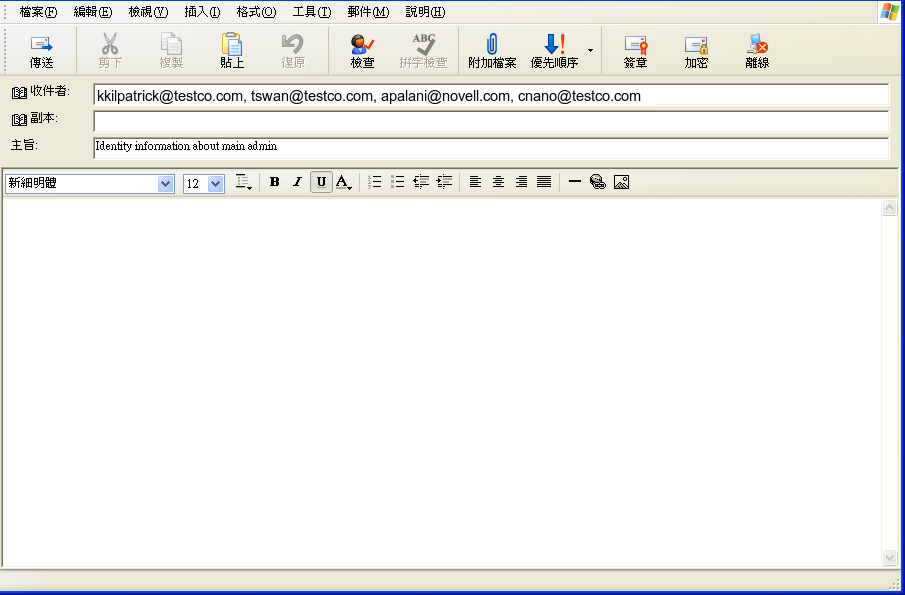Click the increase indent icon

pyautogui.click(x=444, y=182)
